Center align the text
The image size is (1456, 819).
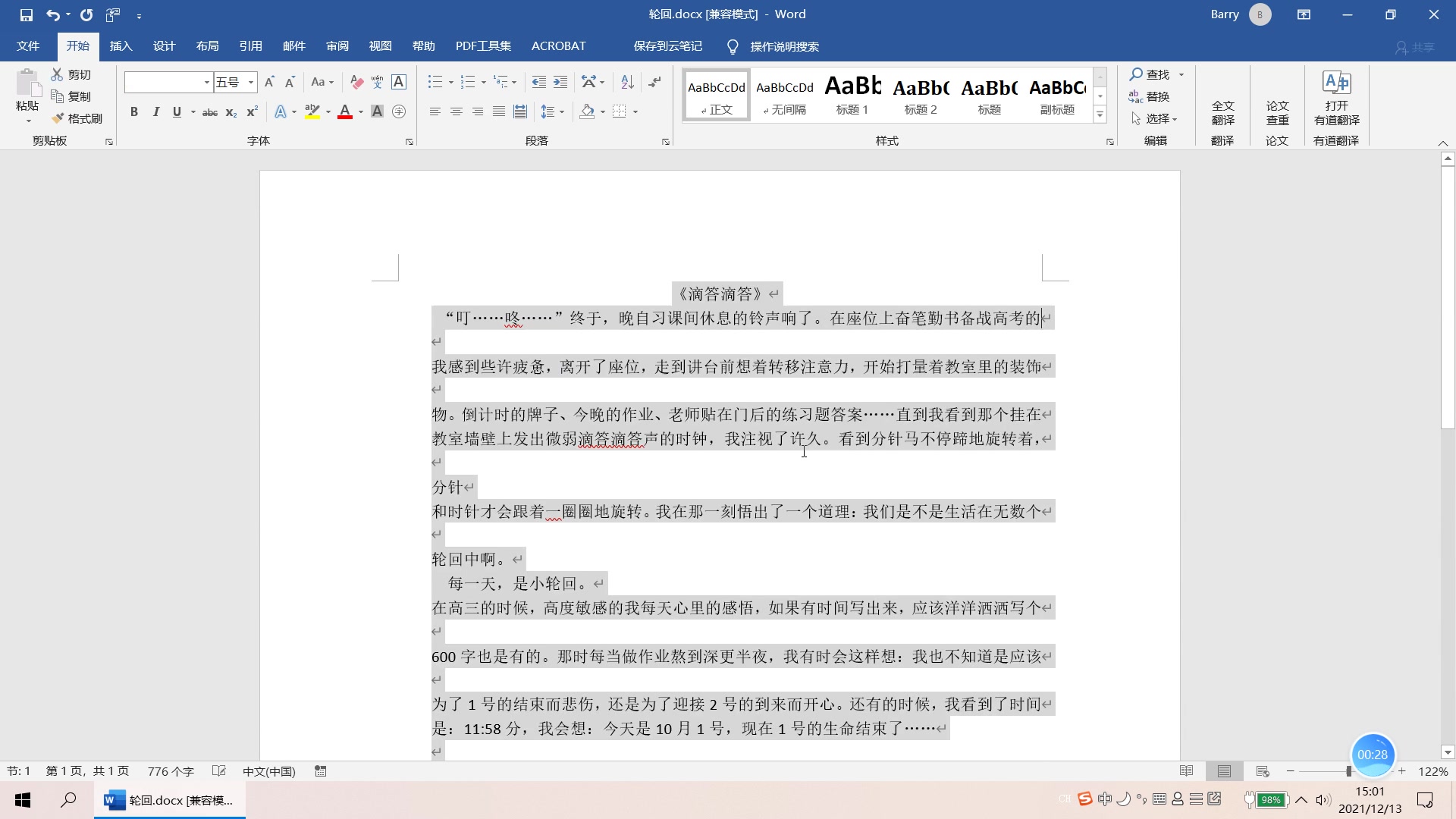(x=457, y=112)
